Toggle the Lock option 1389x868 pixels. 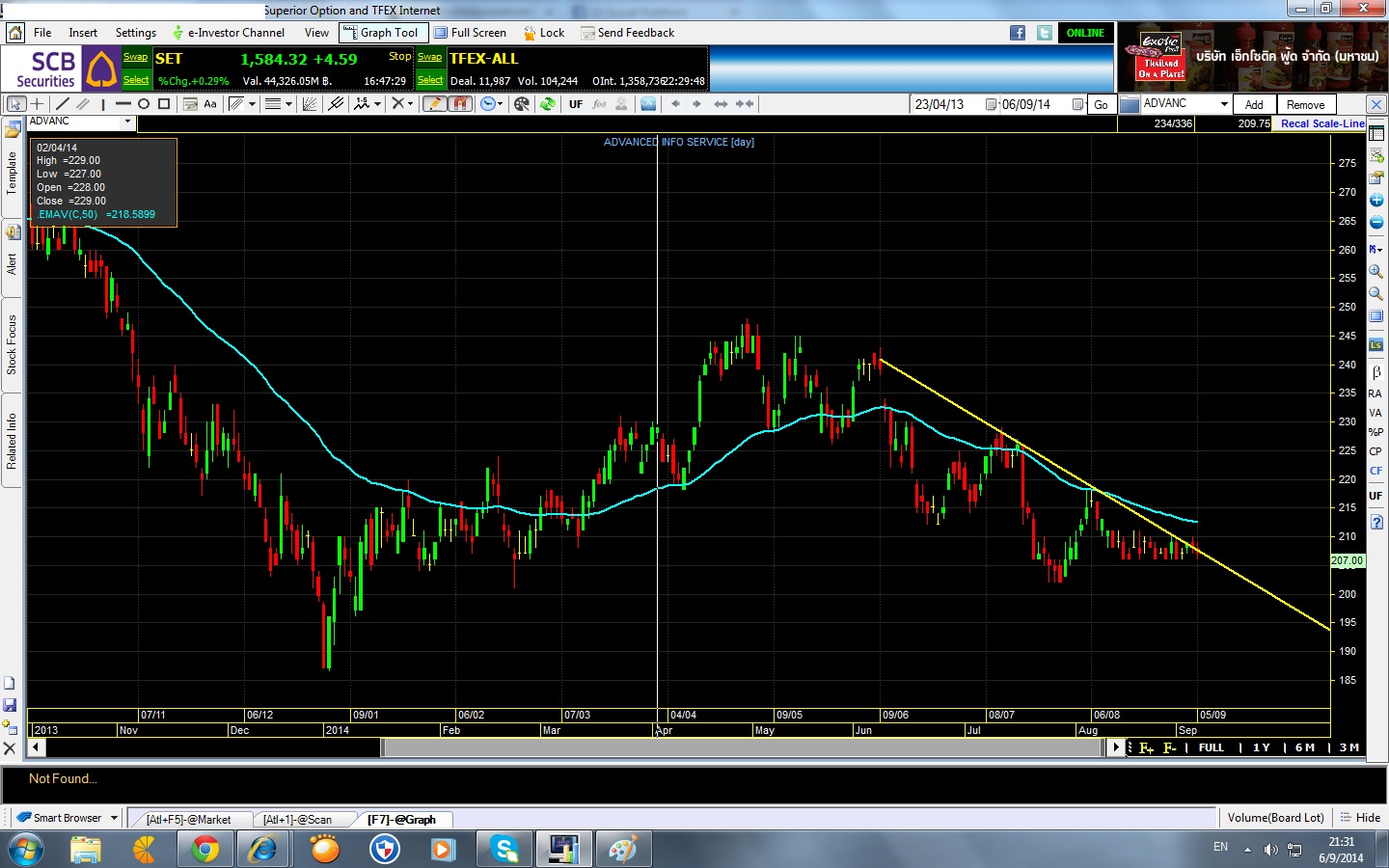click(544, 33)
